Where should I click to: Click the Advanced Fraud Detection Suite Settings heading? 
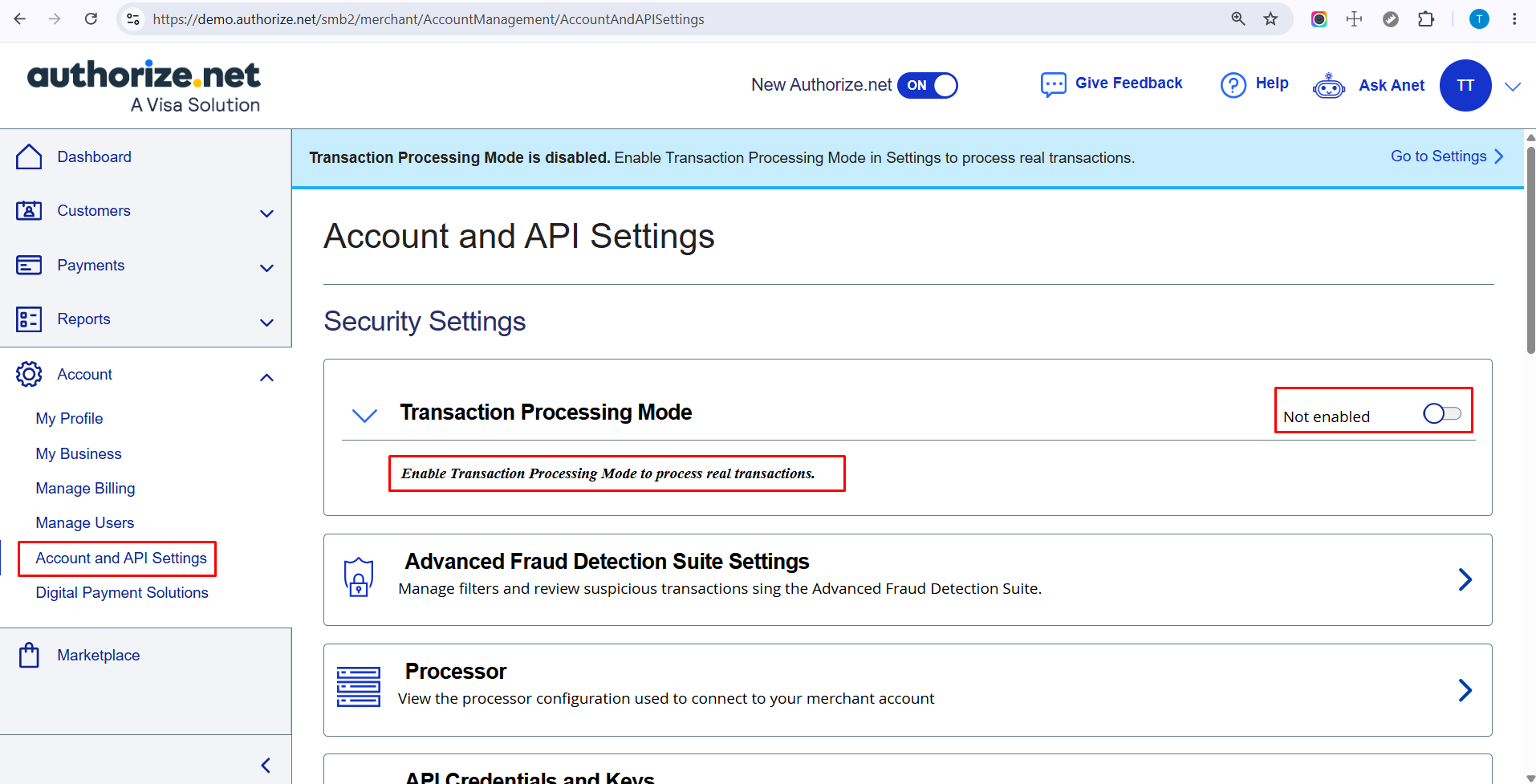tap(607, 561)
